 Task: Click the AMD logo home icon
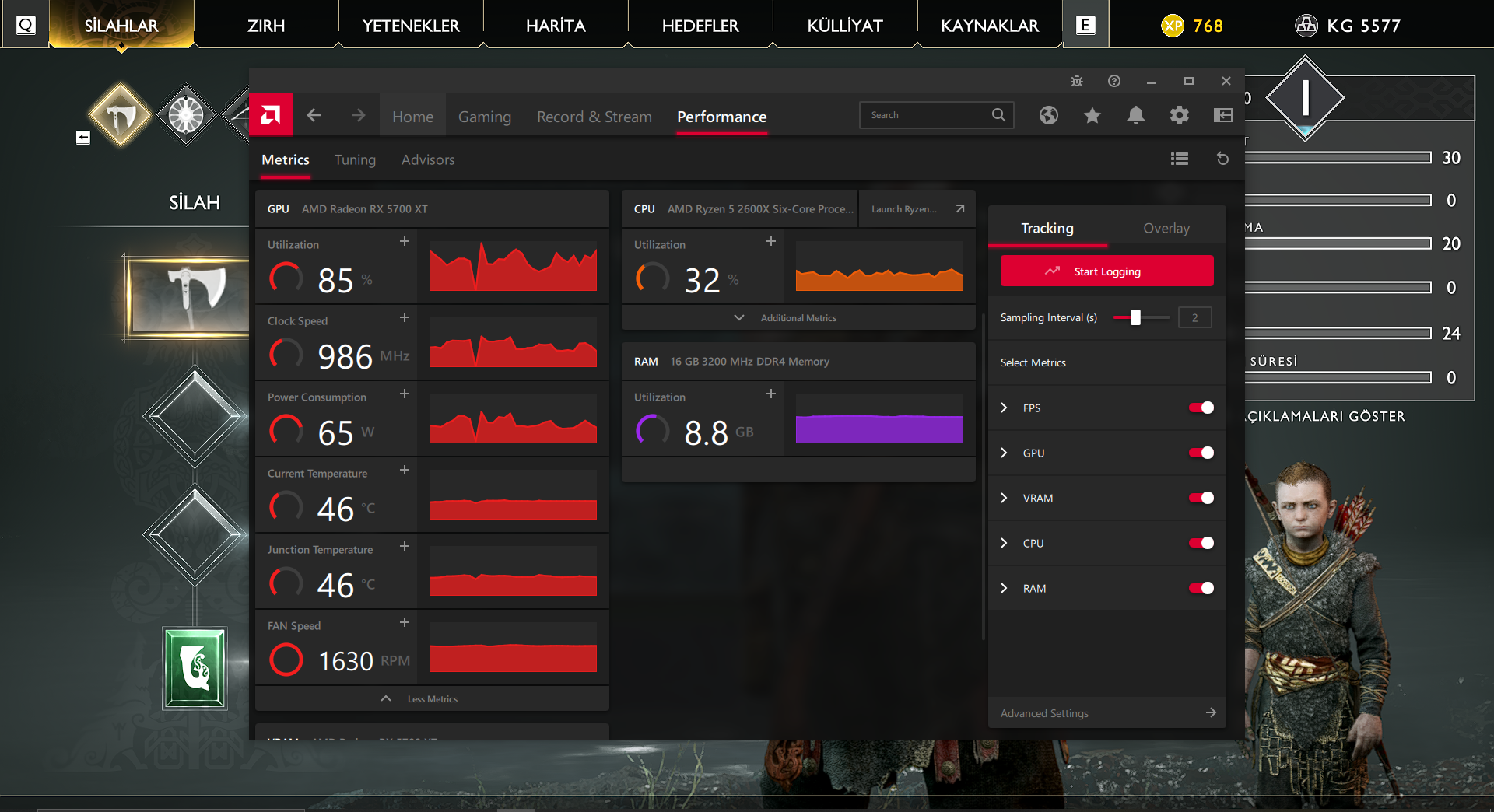point(271,115)
